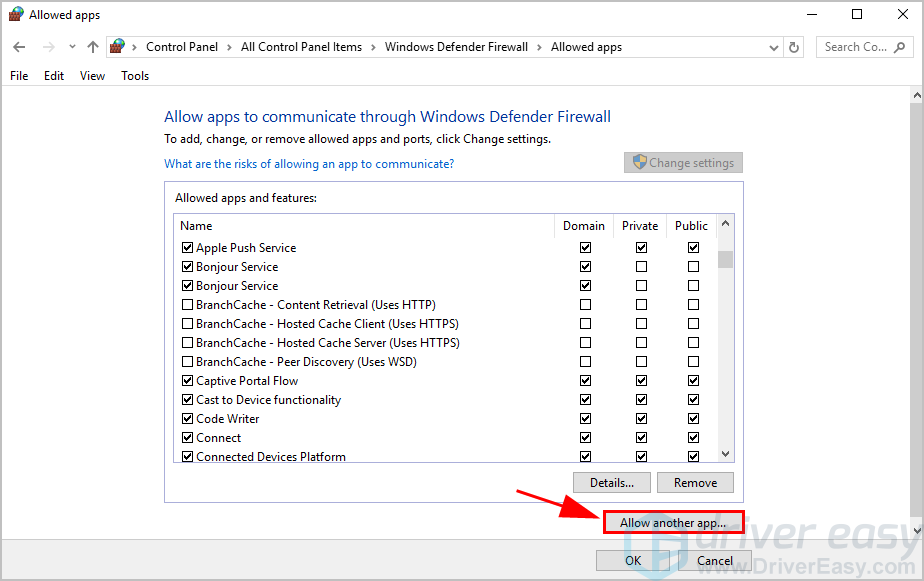Expand the chevron after Control Panel breadcrumb
The image size is (924, 581).
231,47
